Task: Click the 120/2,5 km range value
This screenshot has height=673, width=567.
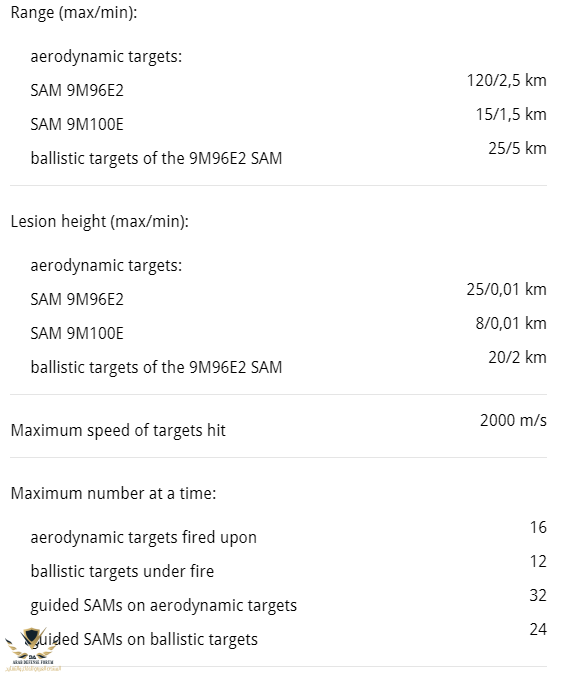Action: click(506, 81)
